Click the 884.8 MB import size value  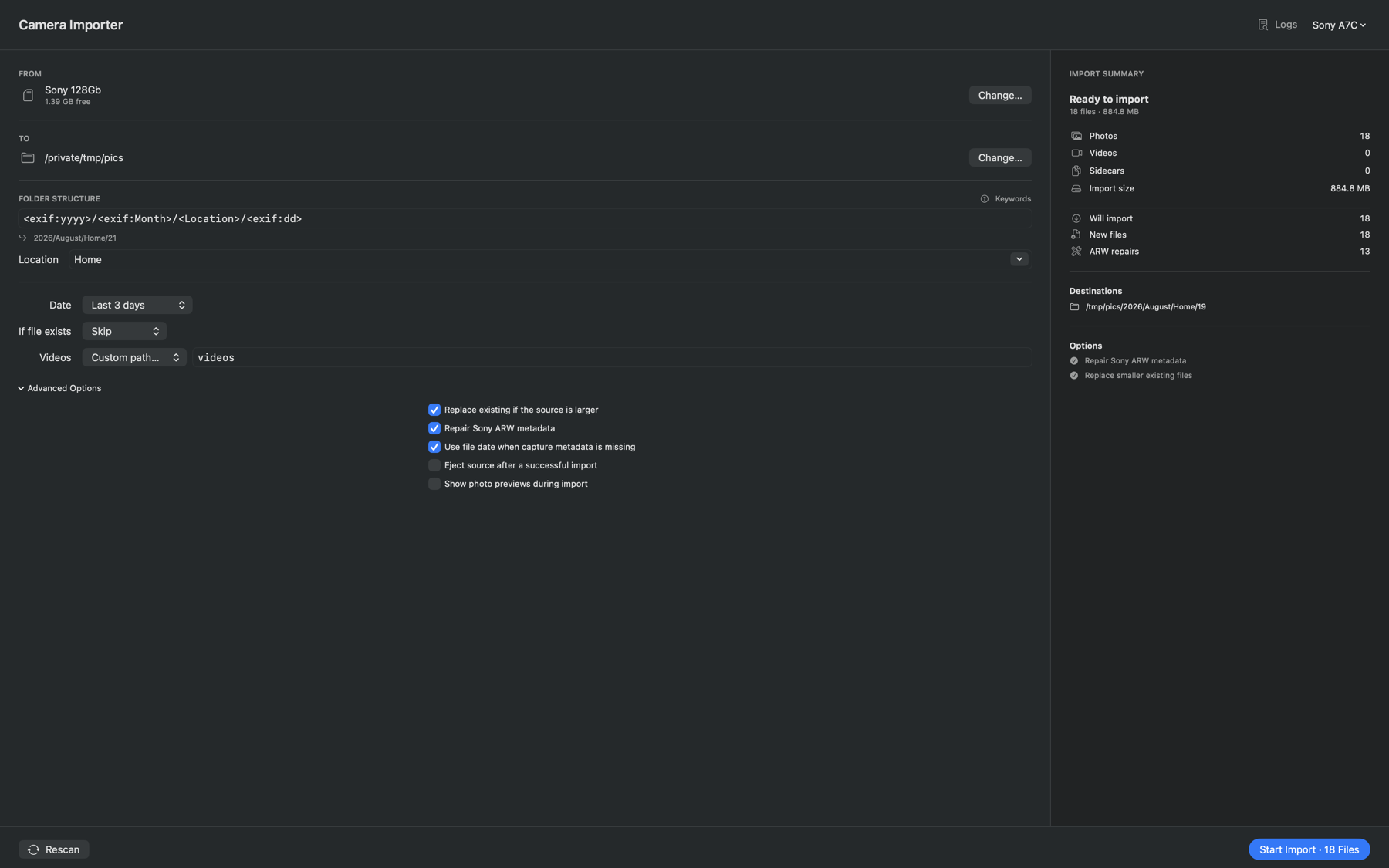1350,188
